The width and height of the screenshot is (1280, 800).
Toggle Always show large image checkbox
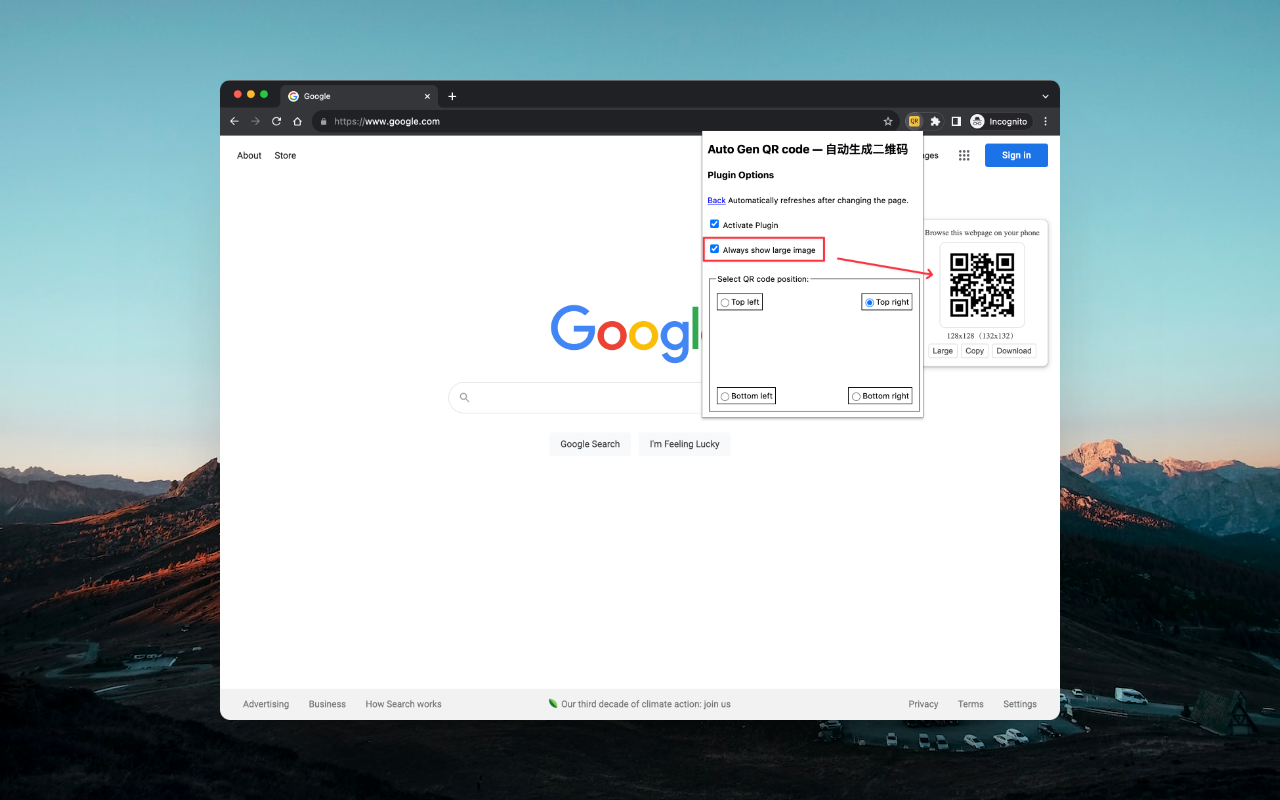click(714, 249)
